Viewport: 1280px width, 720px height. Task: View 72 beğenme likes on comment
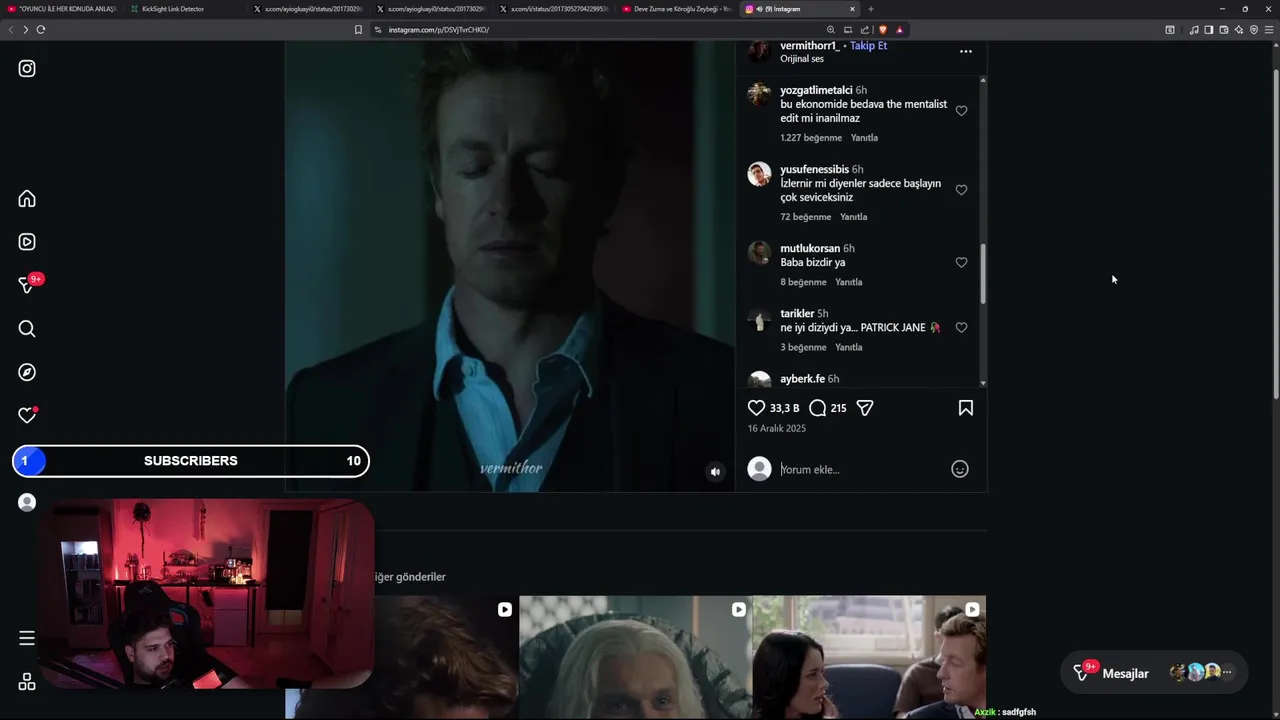coord(806,217)
